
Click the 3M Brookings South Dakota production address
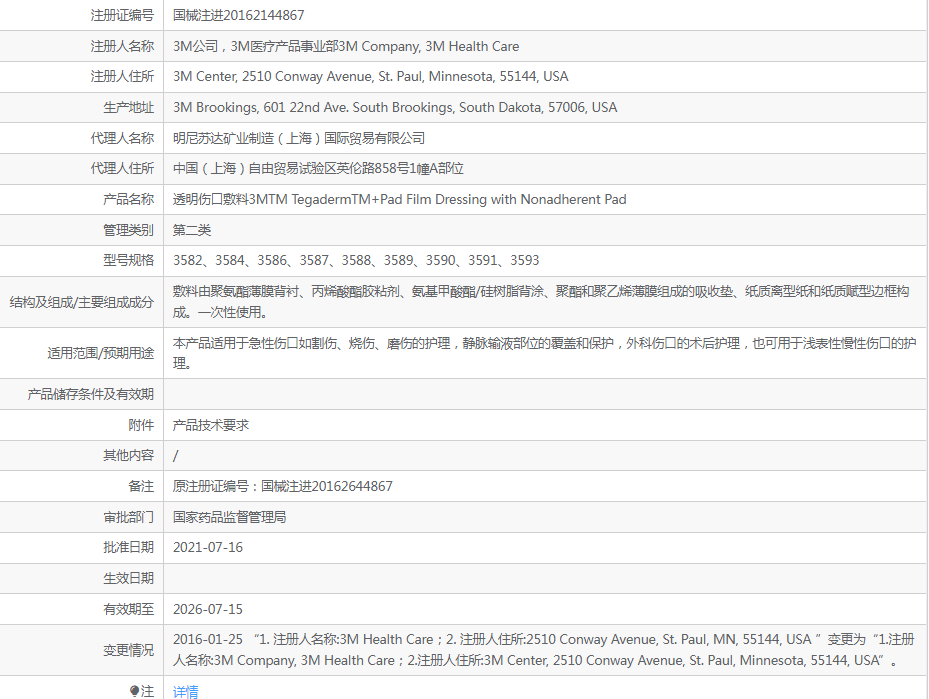click(x=395, y=107)
